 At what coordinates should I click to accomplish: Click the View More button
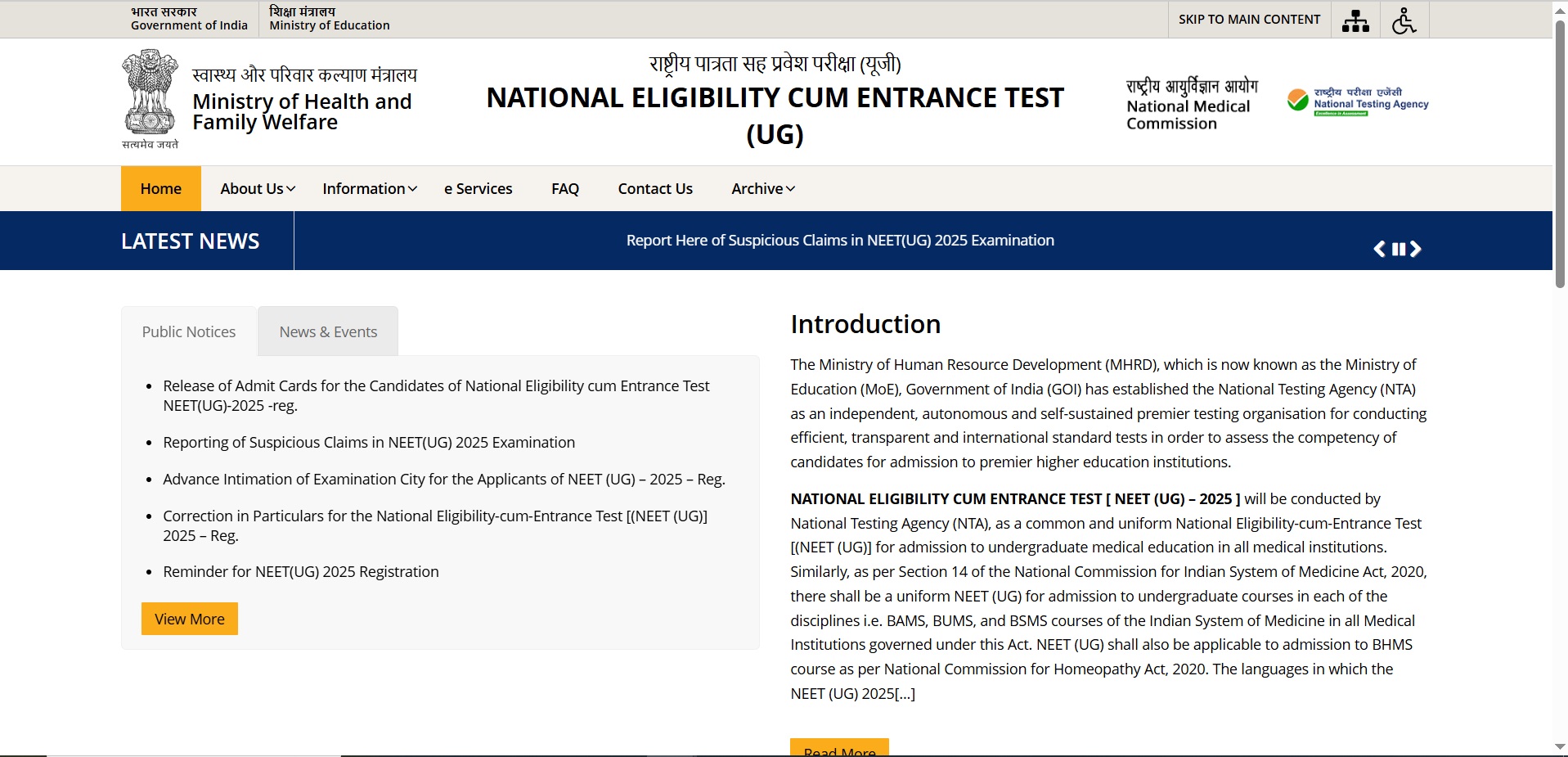(x=190, y=619)
